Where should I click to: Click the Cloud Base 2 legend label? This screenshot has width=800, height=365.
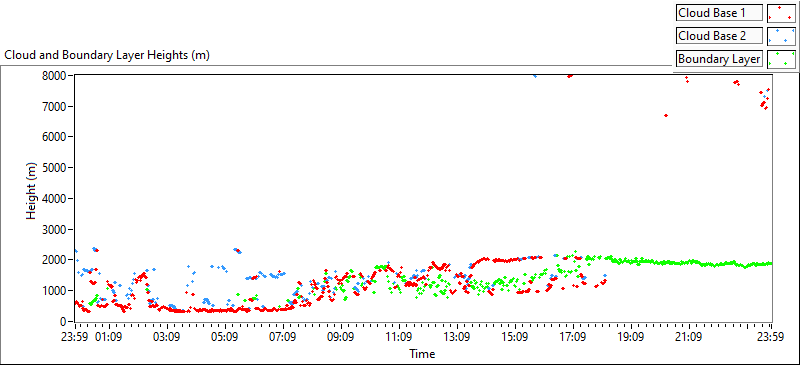click(719, 36)
